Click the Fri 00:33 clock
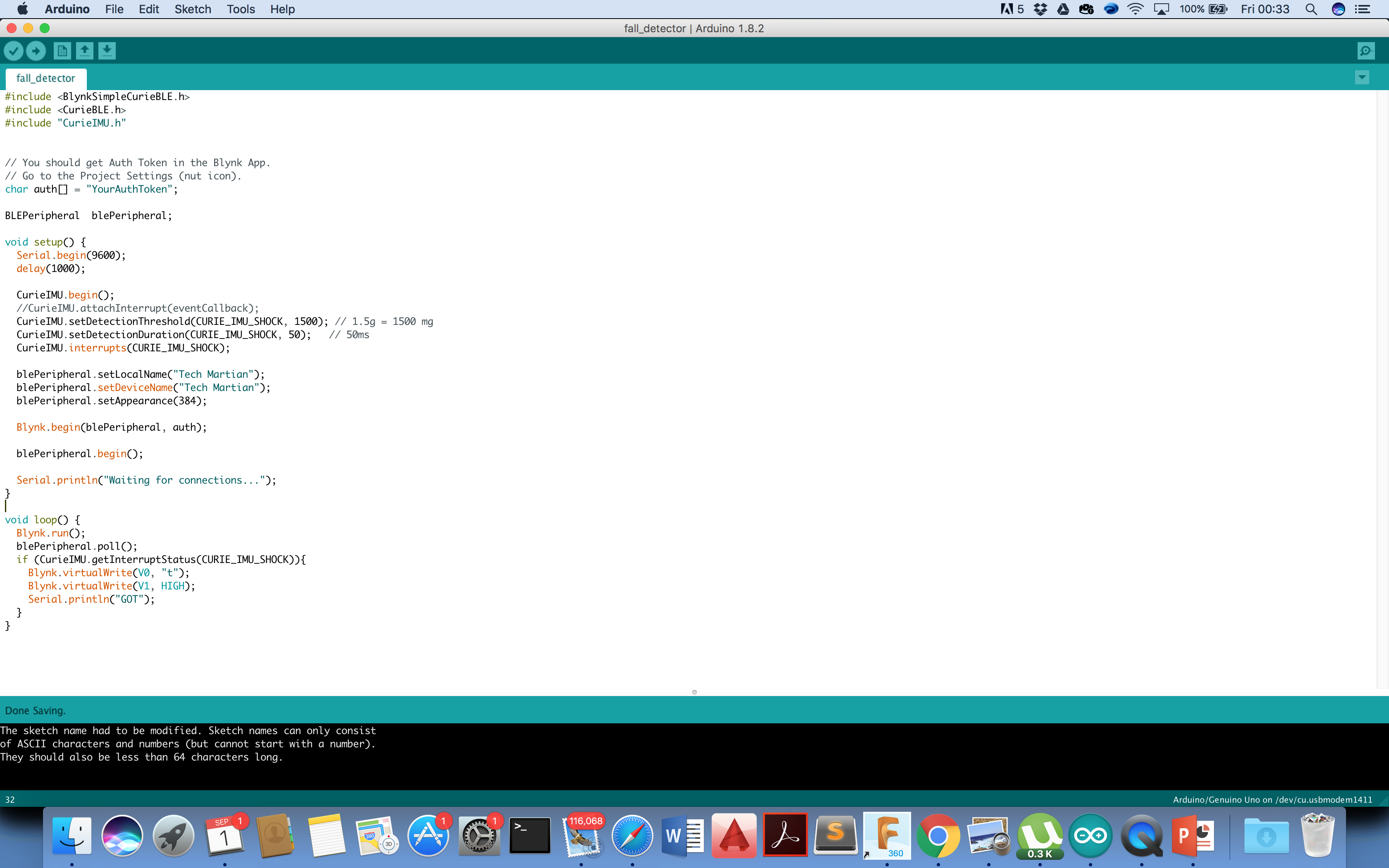Image resolution: width=1389 pixels, height=868 pixels. coord(1265,9)
